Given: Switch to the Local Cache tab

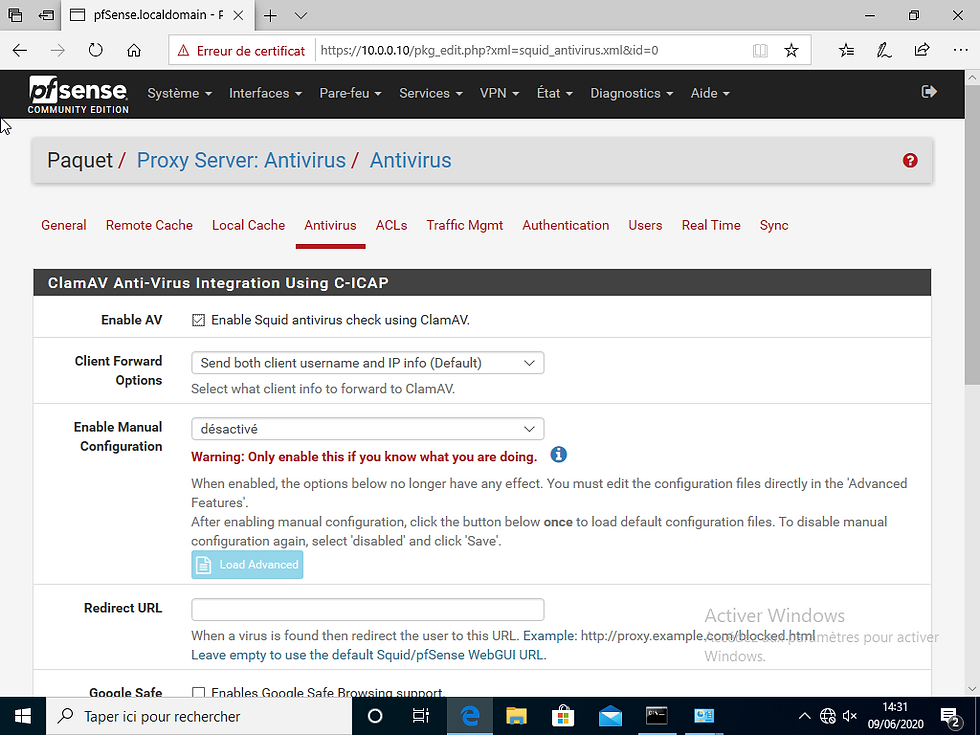Looking at the screenshot, I should coord(248,226).
